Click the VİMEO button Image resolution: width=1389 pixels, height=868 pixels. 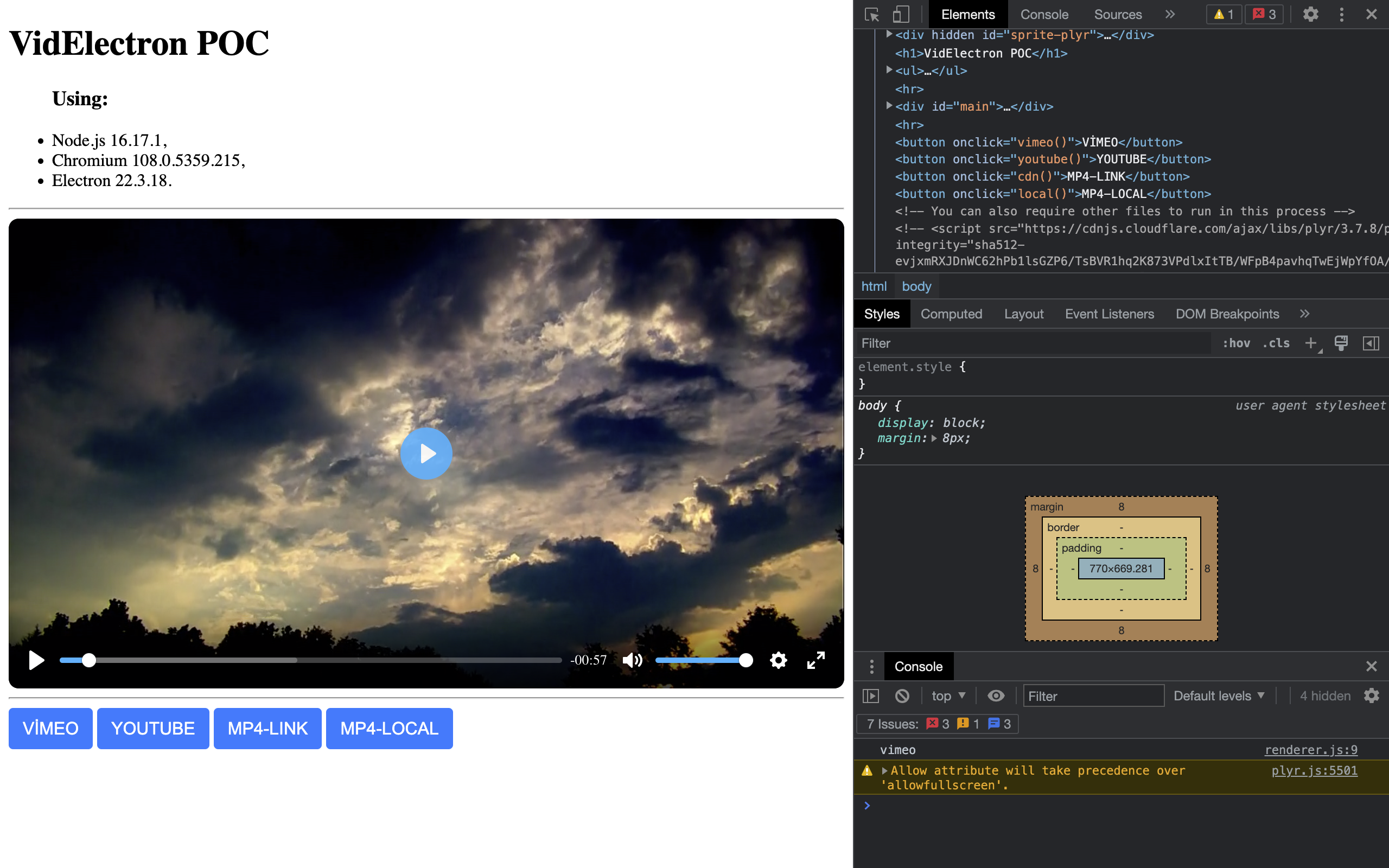[50, 729]
